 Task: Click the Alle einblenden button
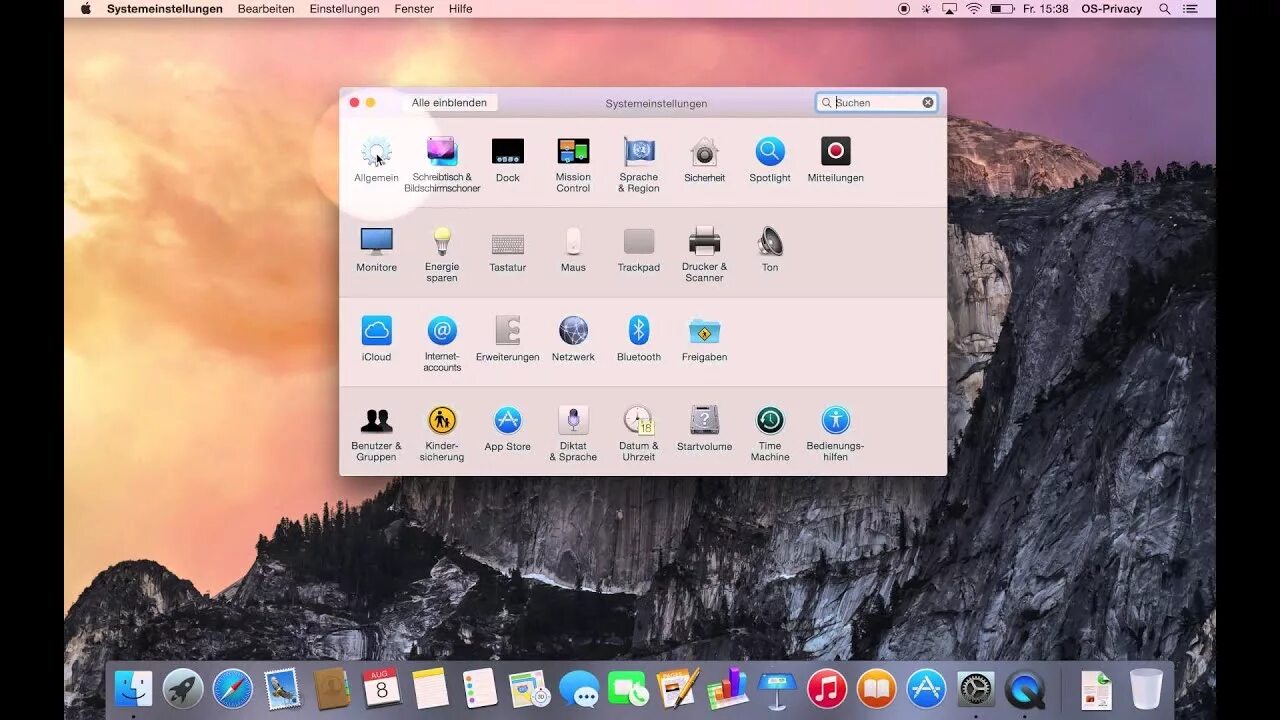[449, 102]
